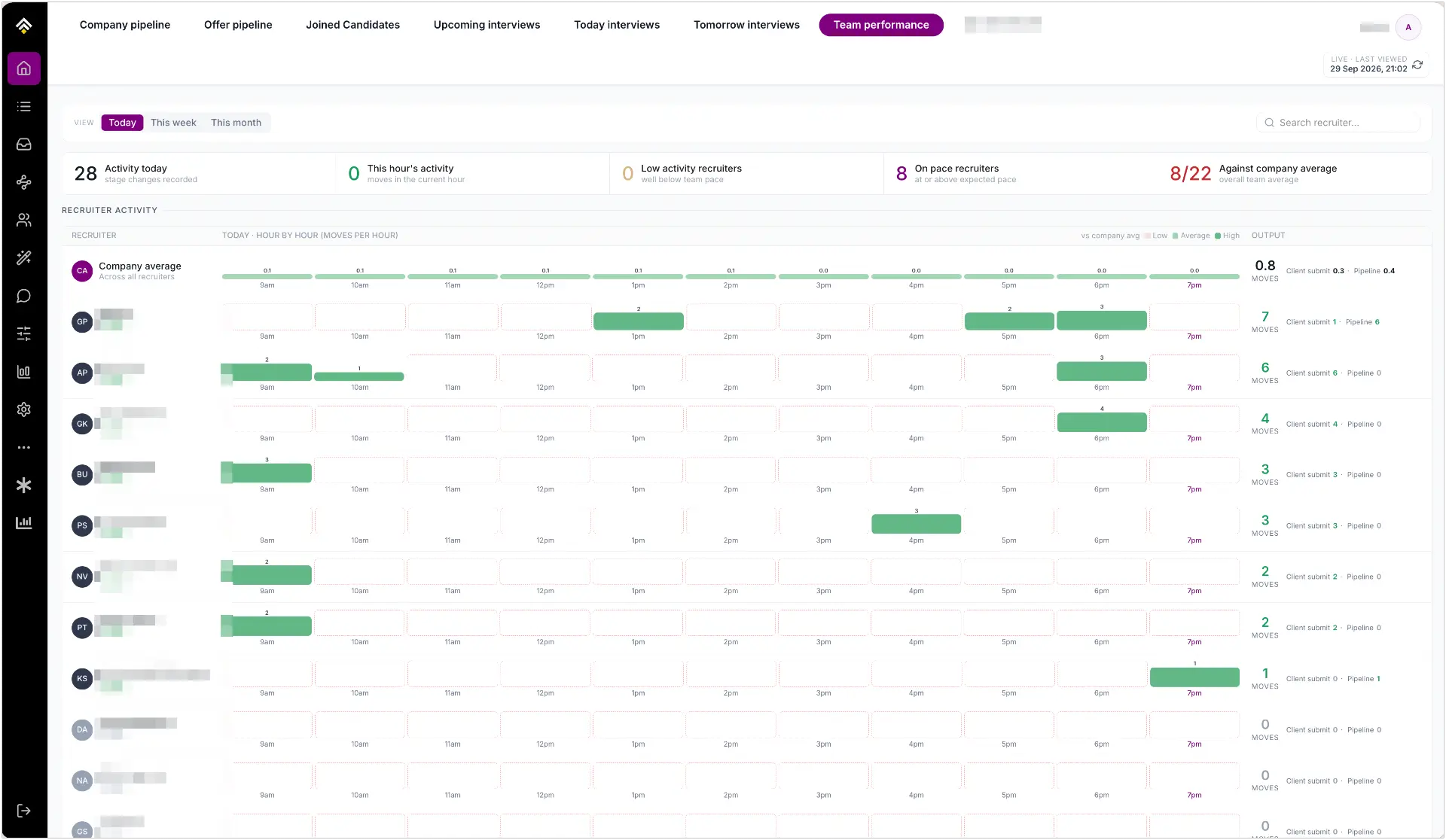Open Tomorrow interviews tab
Image resolution: width=1446 pixels, height=840 pixels.
[746, 25]
